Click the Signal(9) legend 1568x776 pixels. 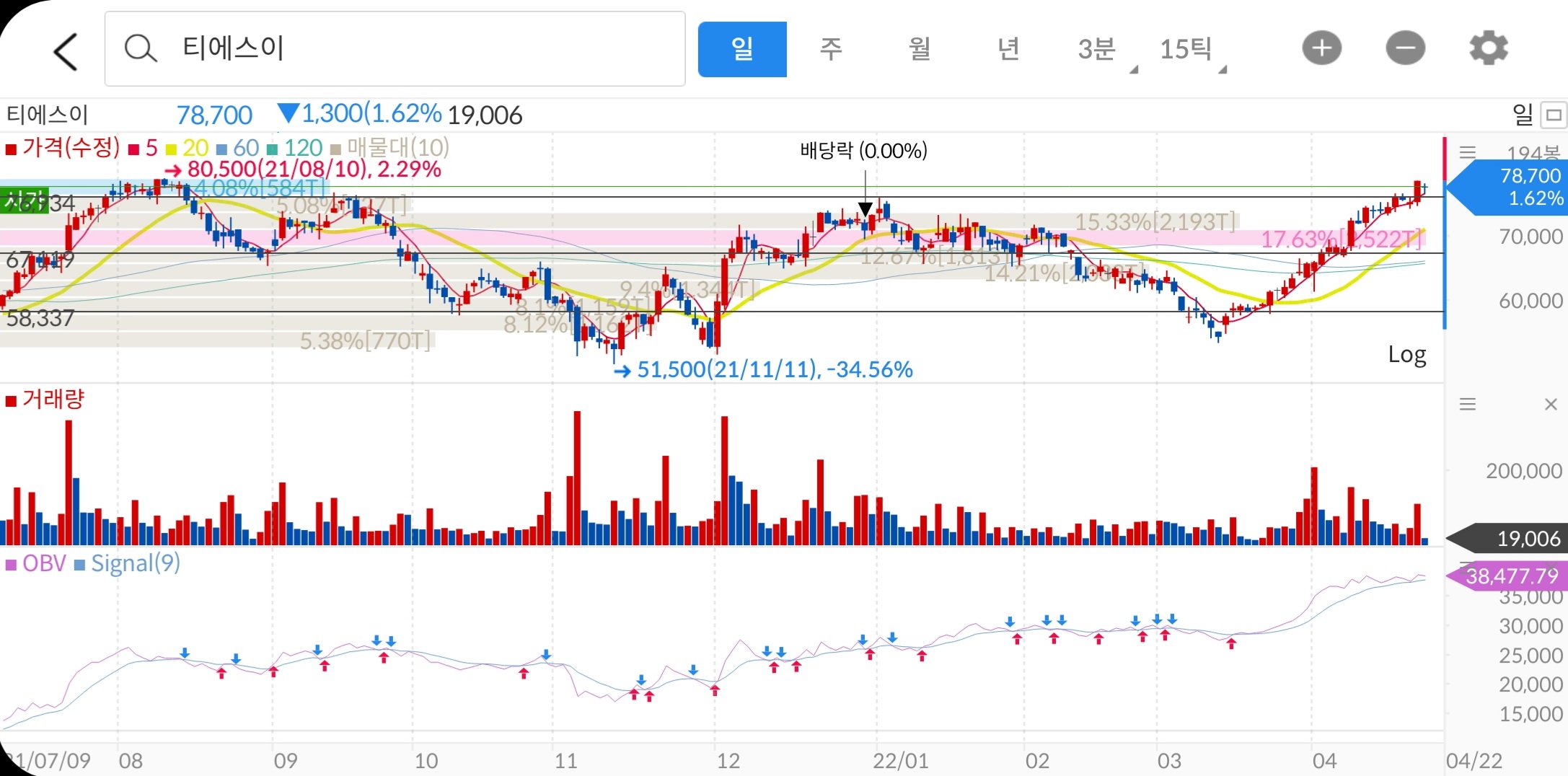point(128,563)
